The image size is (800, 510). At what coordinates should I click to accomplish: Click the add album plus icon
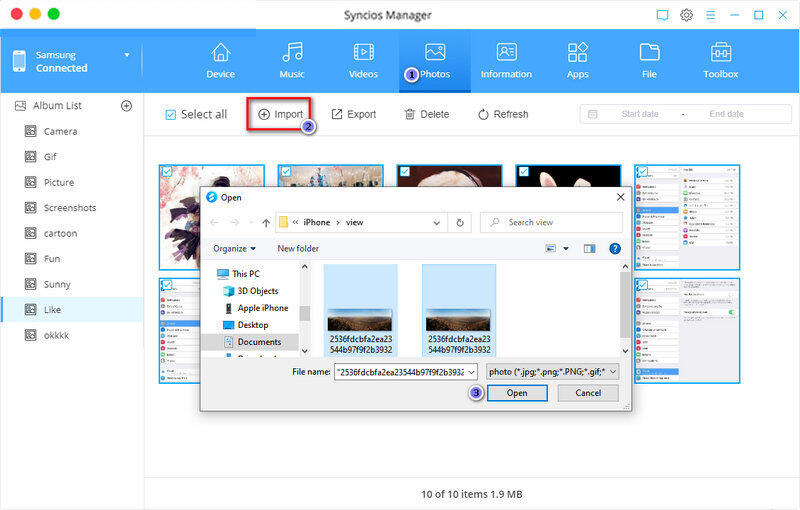tap(127, 106)
